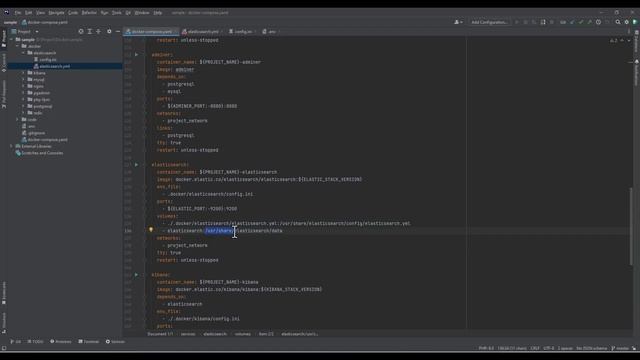
Task: Click the Git update project arrow icon
Action: [572, 22]
